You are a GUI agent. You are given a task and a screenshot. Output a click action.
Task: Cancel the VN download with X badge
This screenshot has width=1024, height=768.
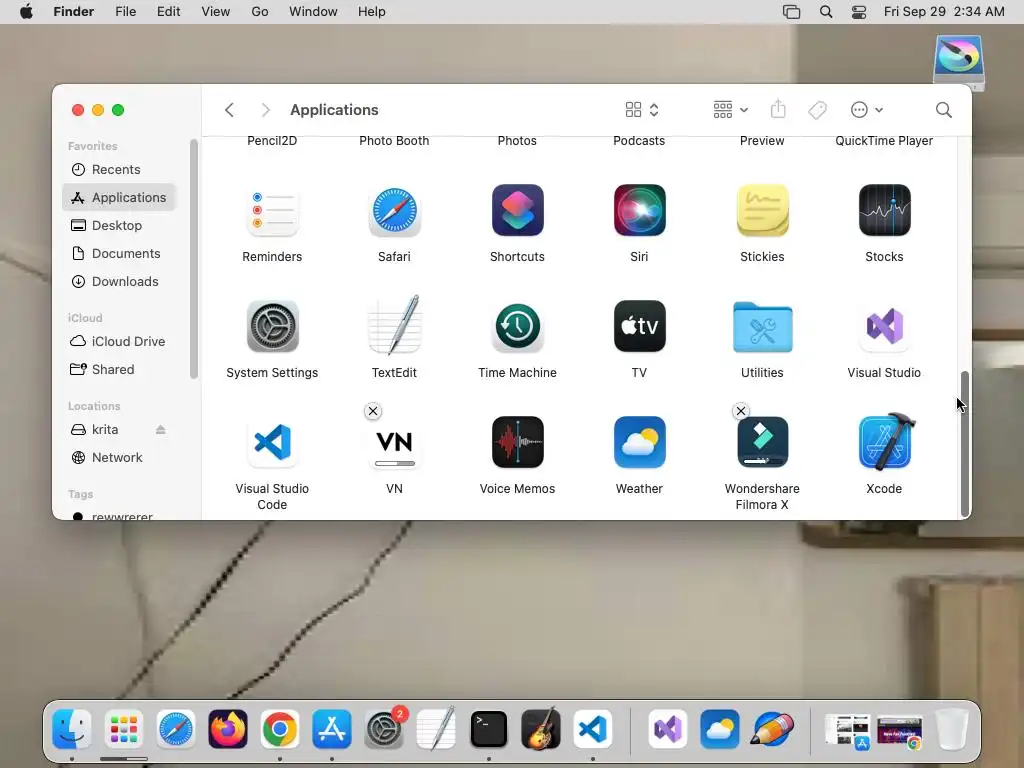tap(373, 411)
